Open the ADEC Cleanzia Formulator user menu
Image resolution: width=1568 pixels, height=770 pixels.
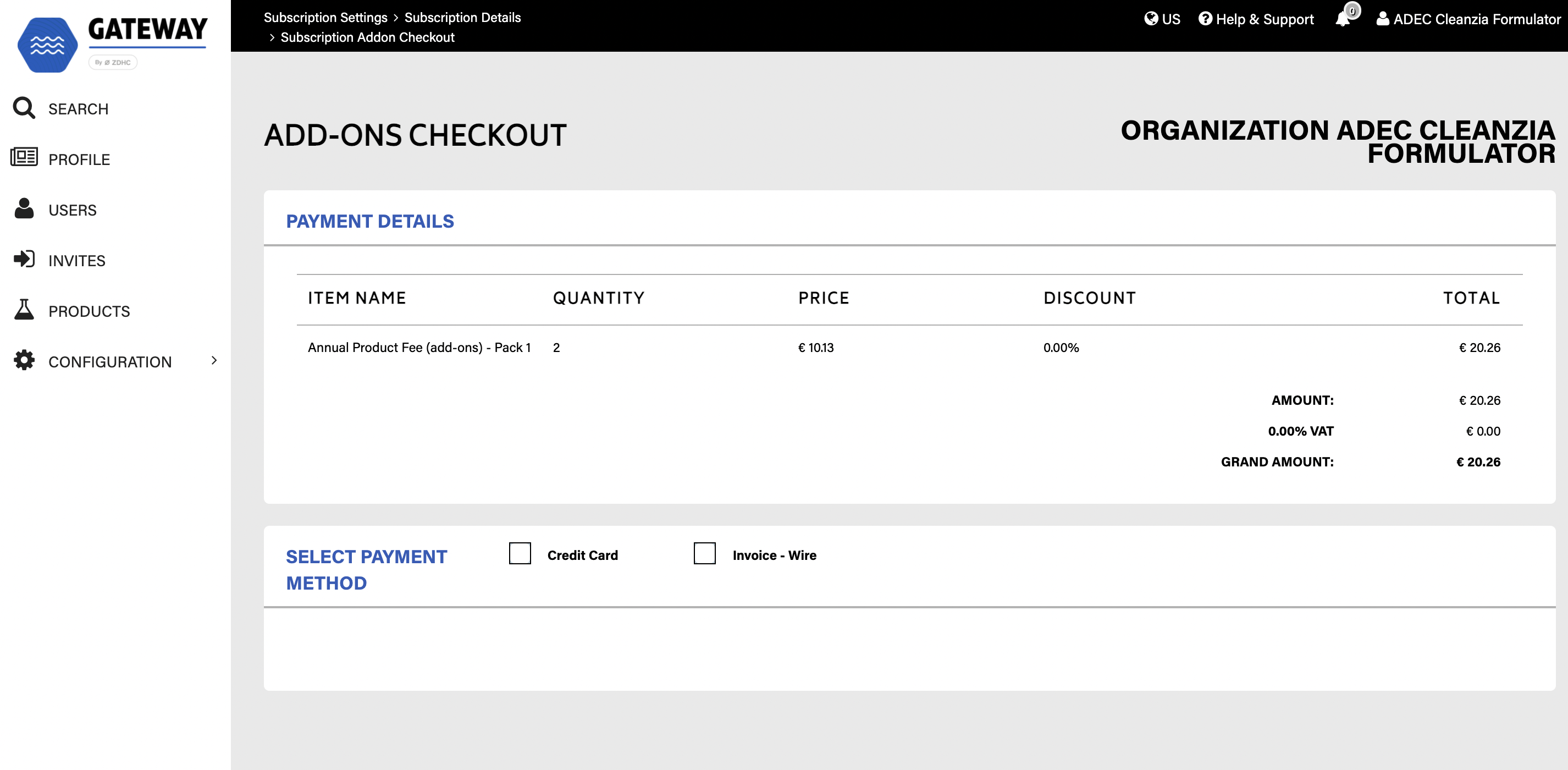pos(1469,19)
